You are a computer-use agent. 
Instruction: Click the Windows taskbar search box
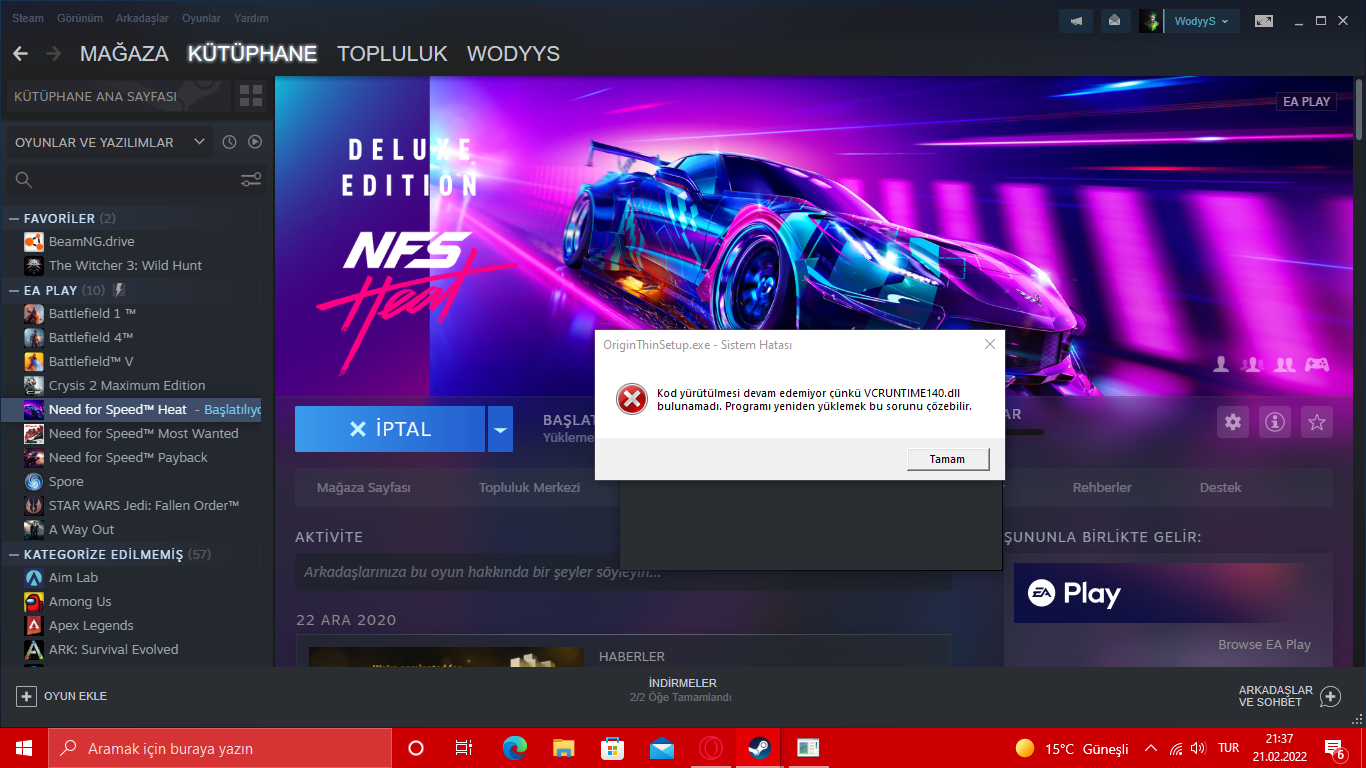click(220, 748)
